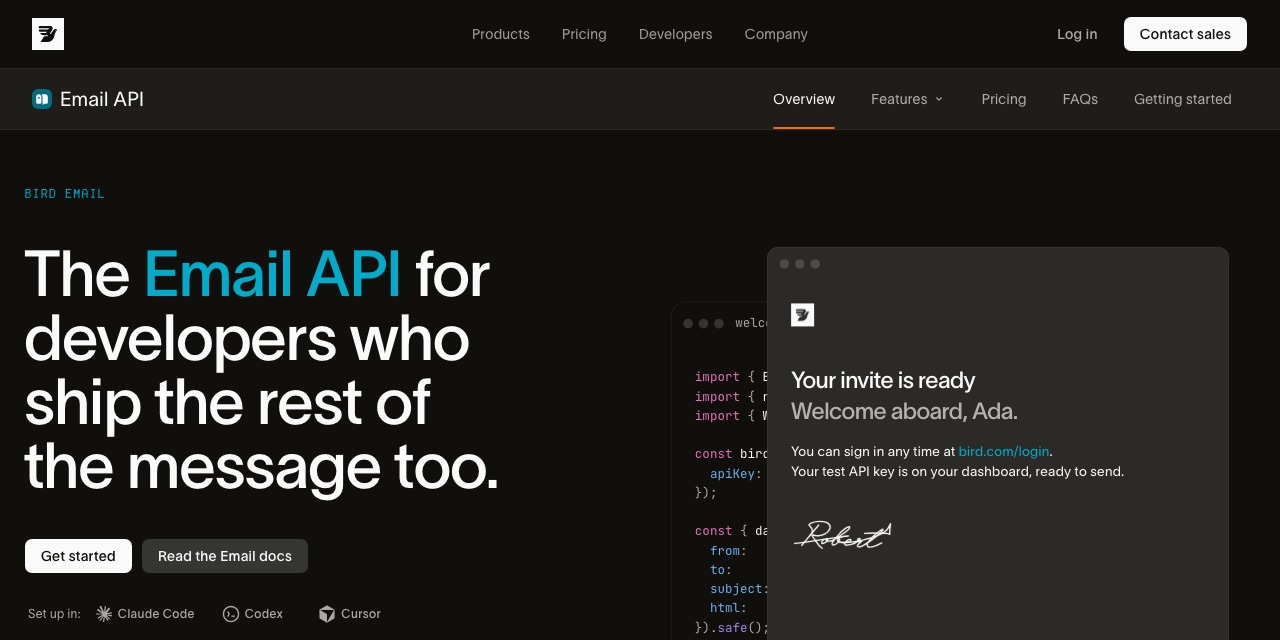
Task: Go to the Email API Pricing tab
Action: 1004,99
